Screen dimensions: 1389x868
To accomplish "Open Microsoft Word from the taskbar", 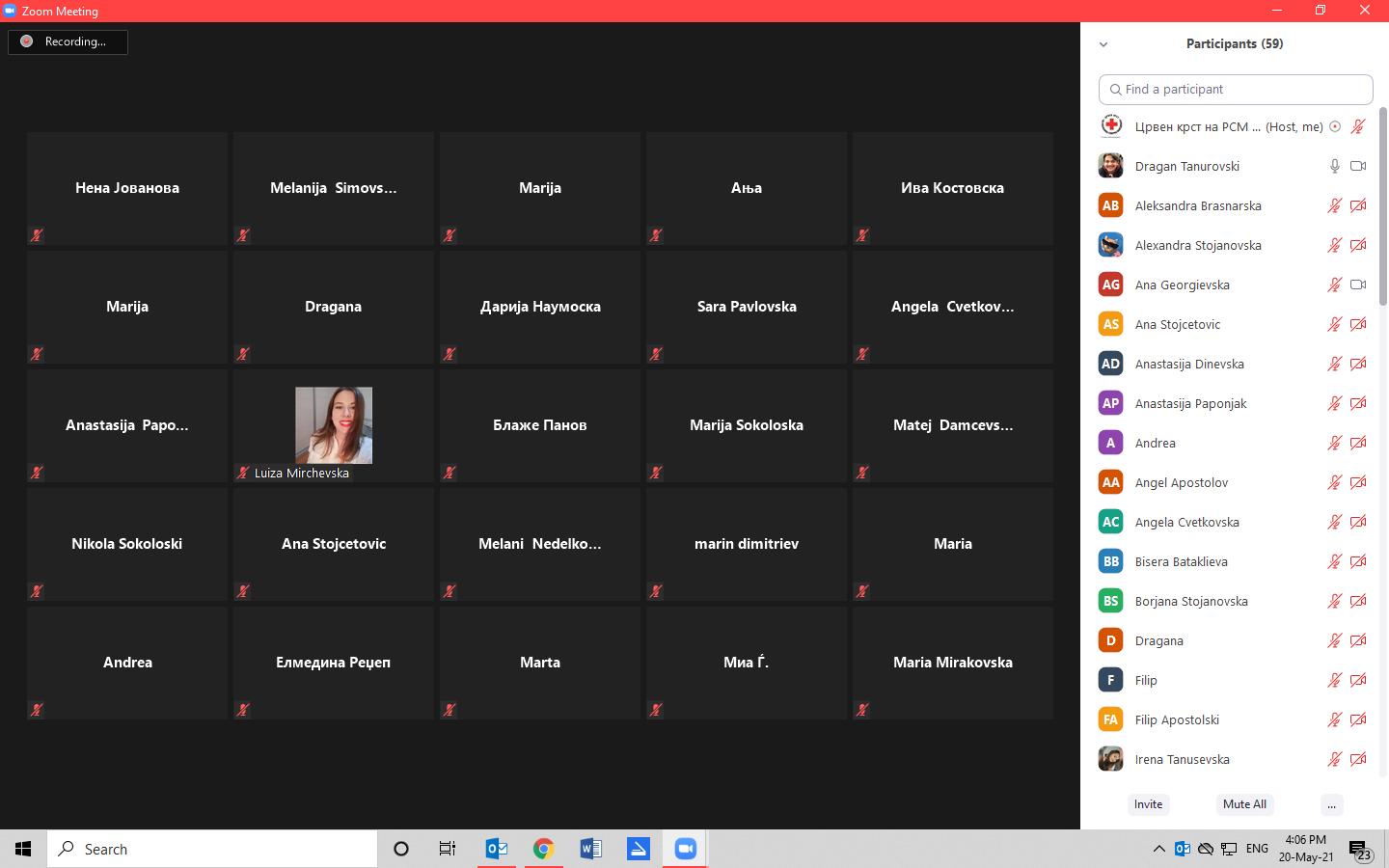I will click(x=590, y=849).
